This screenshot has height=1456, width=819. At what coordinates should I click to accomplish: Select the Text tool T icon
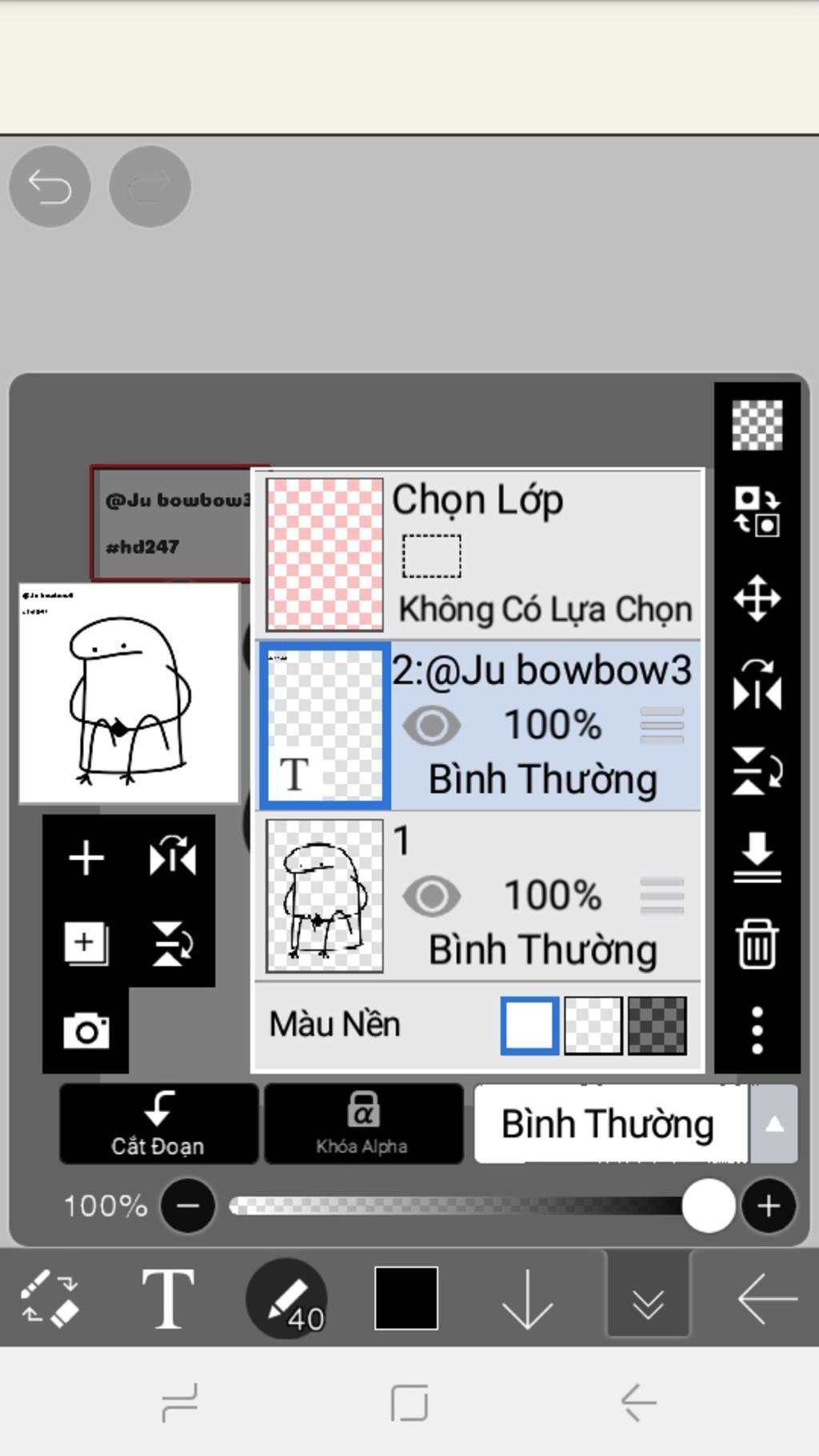pos(168,1298)
